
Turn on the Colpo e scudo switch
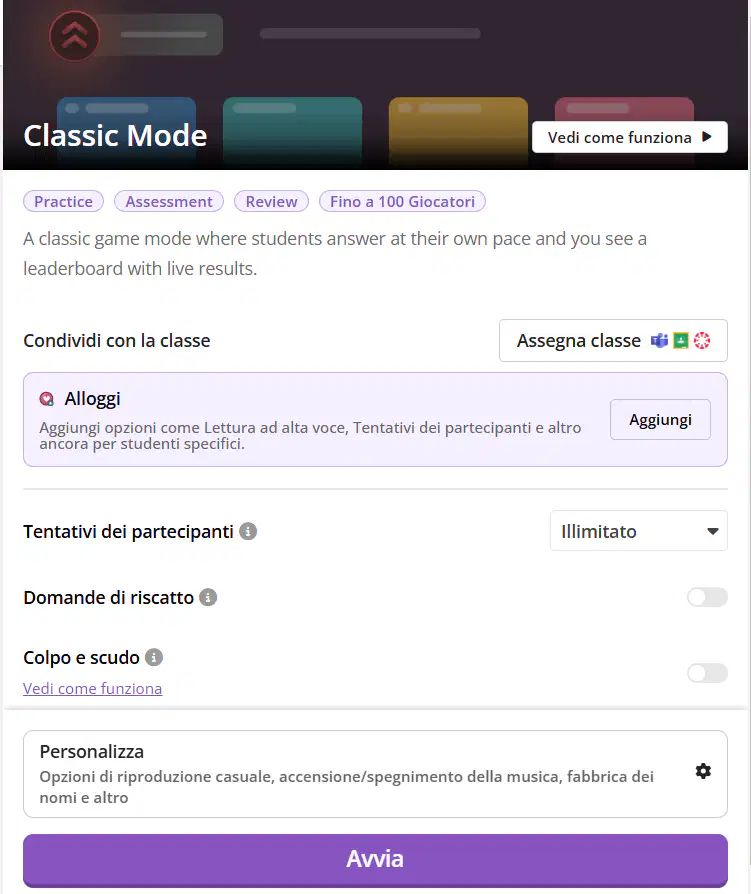coord(707,673)
